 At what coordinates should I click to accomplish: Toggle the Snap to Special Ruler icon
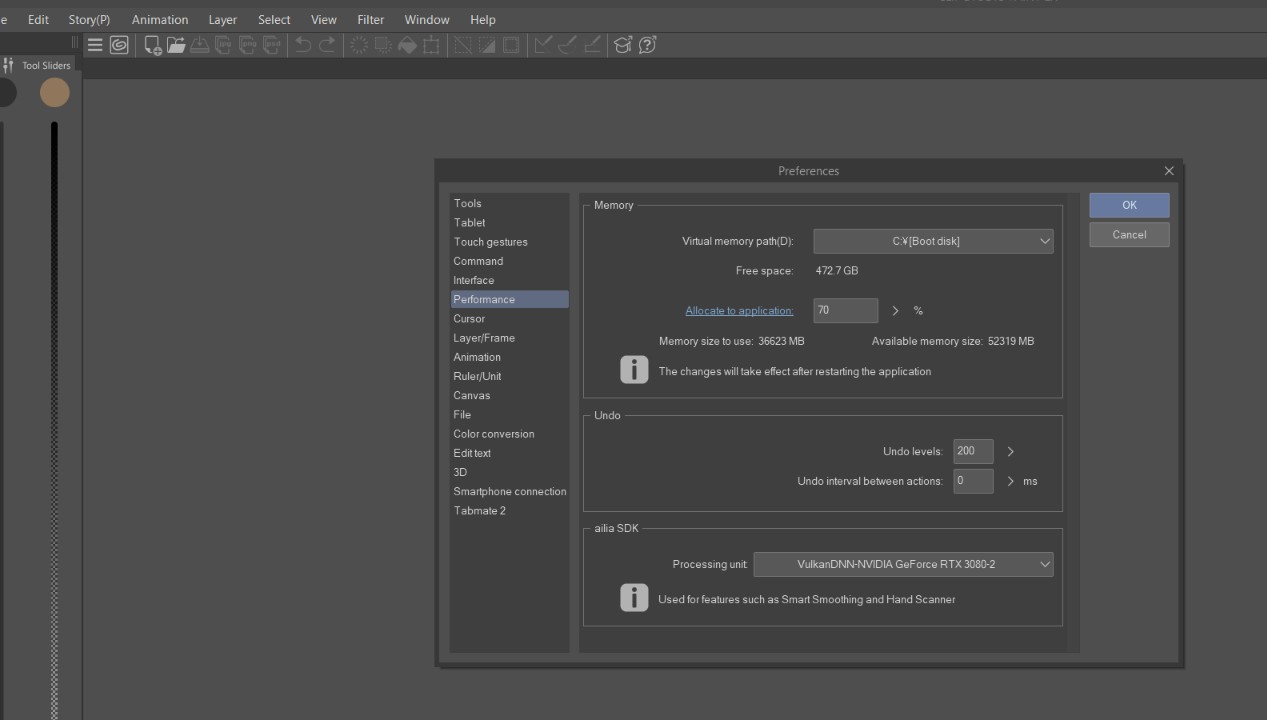[x=567, y=45]
